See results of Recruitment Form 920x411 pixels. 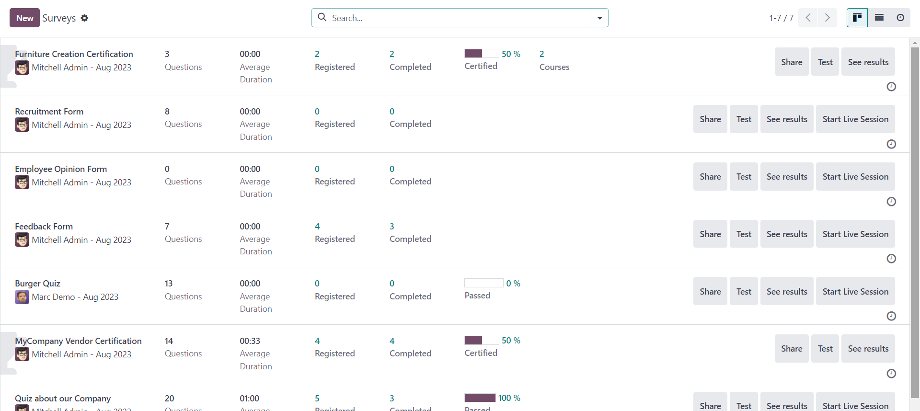point(787,119)
